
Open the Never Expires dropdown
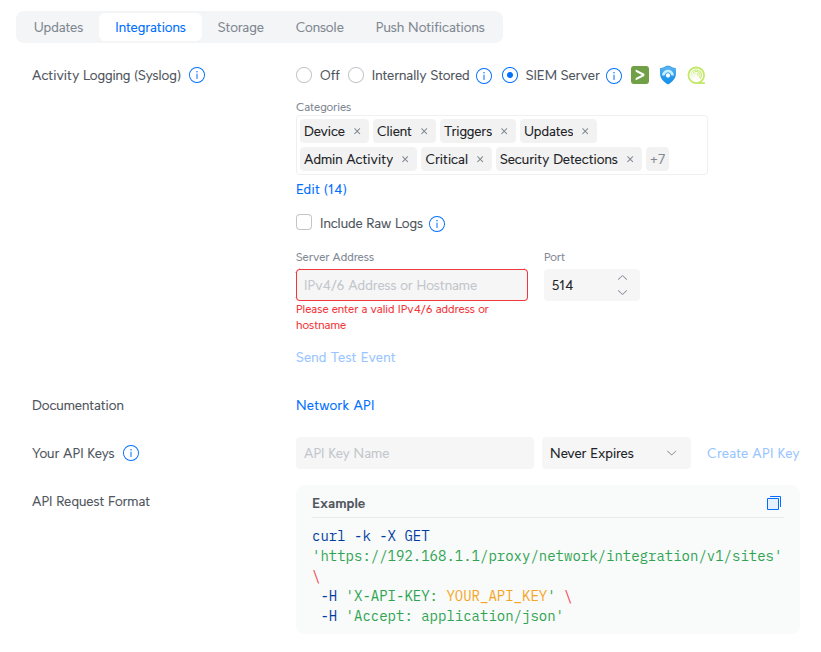coord(615,453)
